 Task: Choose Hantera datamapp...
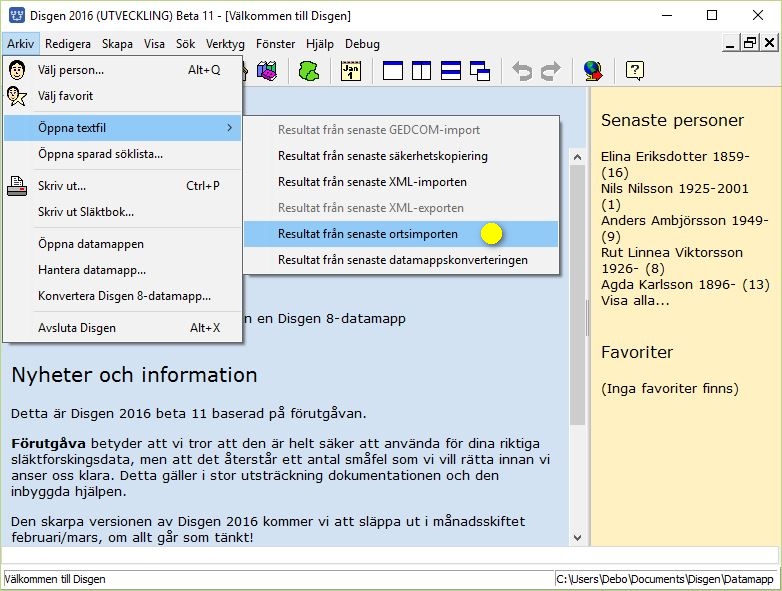(123, 269)
